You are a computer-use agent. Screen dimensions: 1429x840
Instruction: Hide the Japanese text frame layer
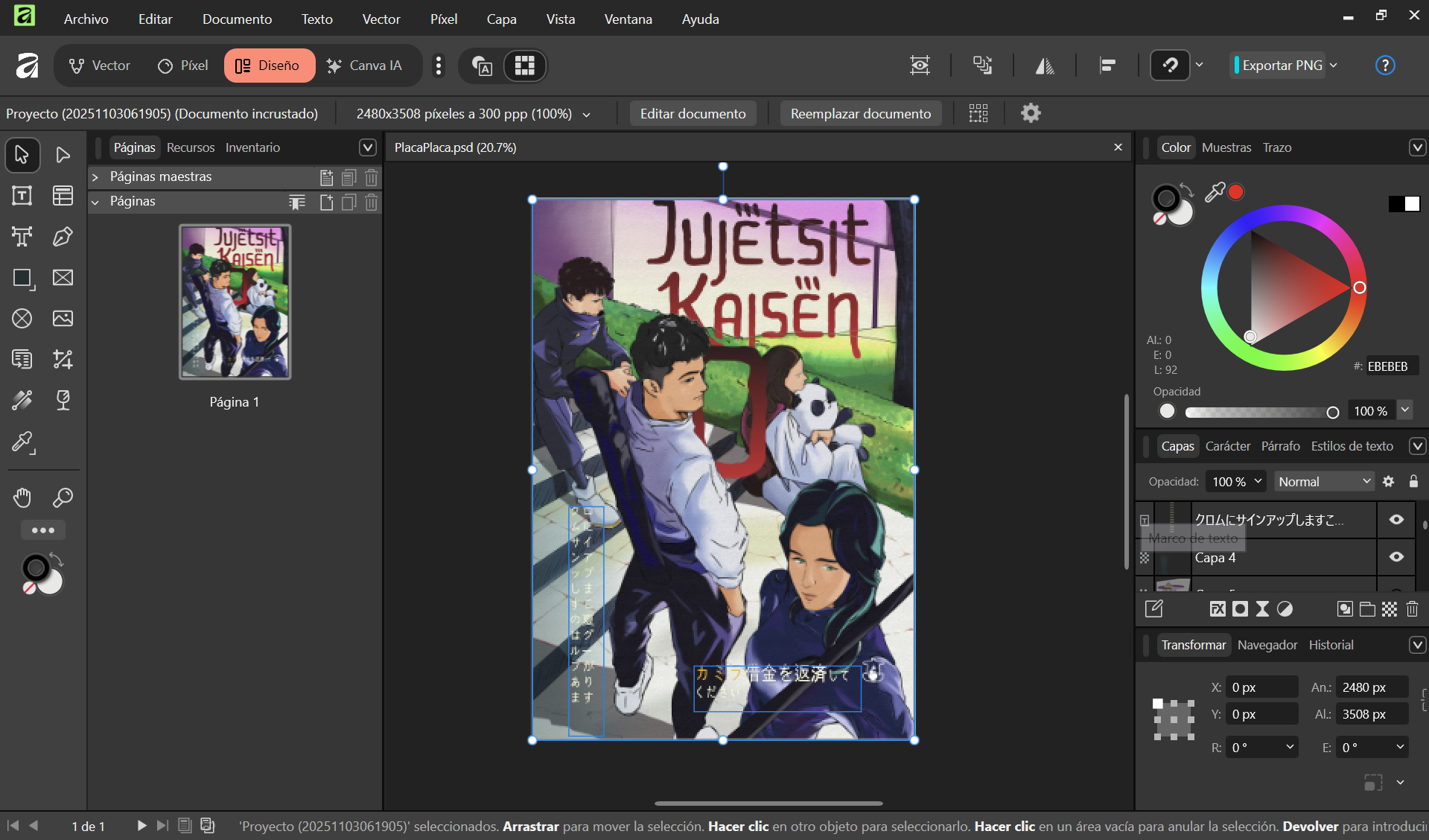tap(1396, 520)
